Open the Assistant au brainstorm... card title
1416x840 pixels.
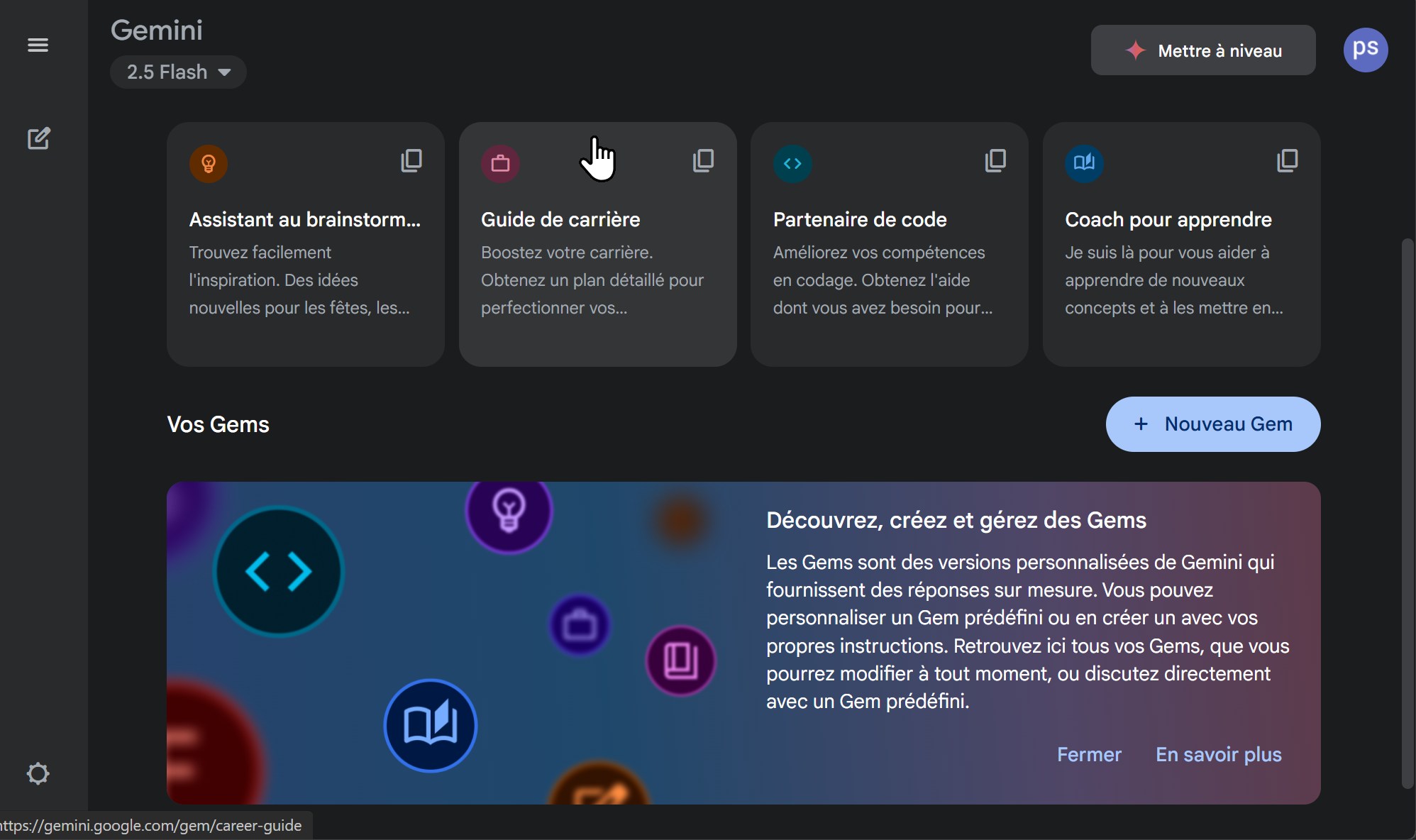click(x=305, y=220)
